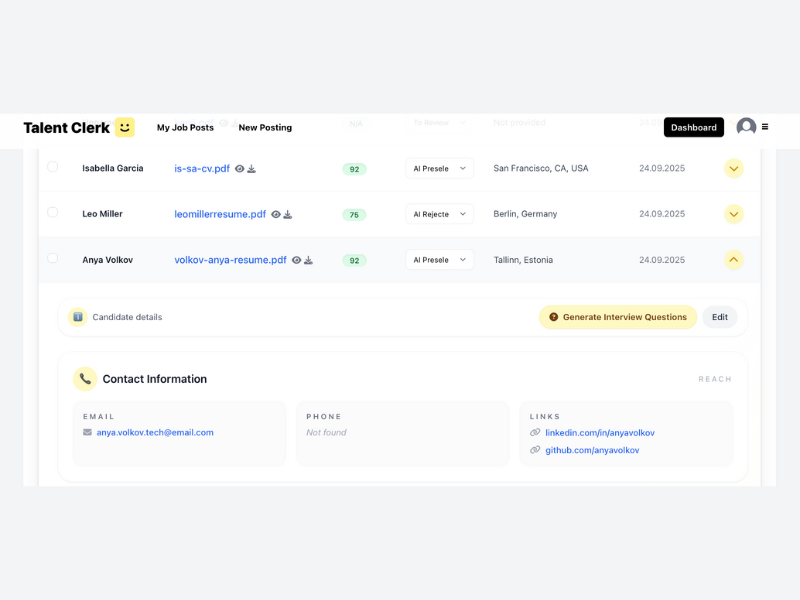800x600 pixels.
Task: Preview is-sa-cv.pdf with the eye icon
Action: [x=240, y=169]
